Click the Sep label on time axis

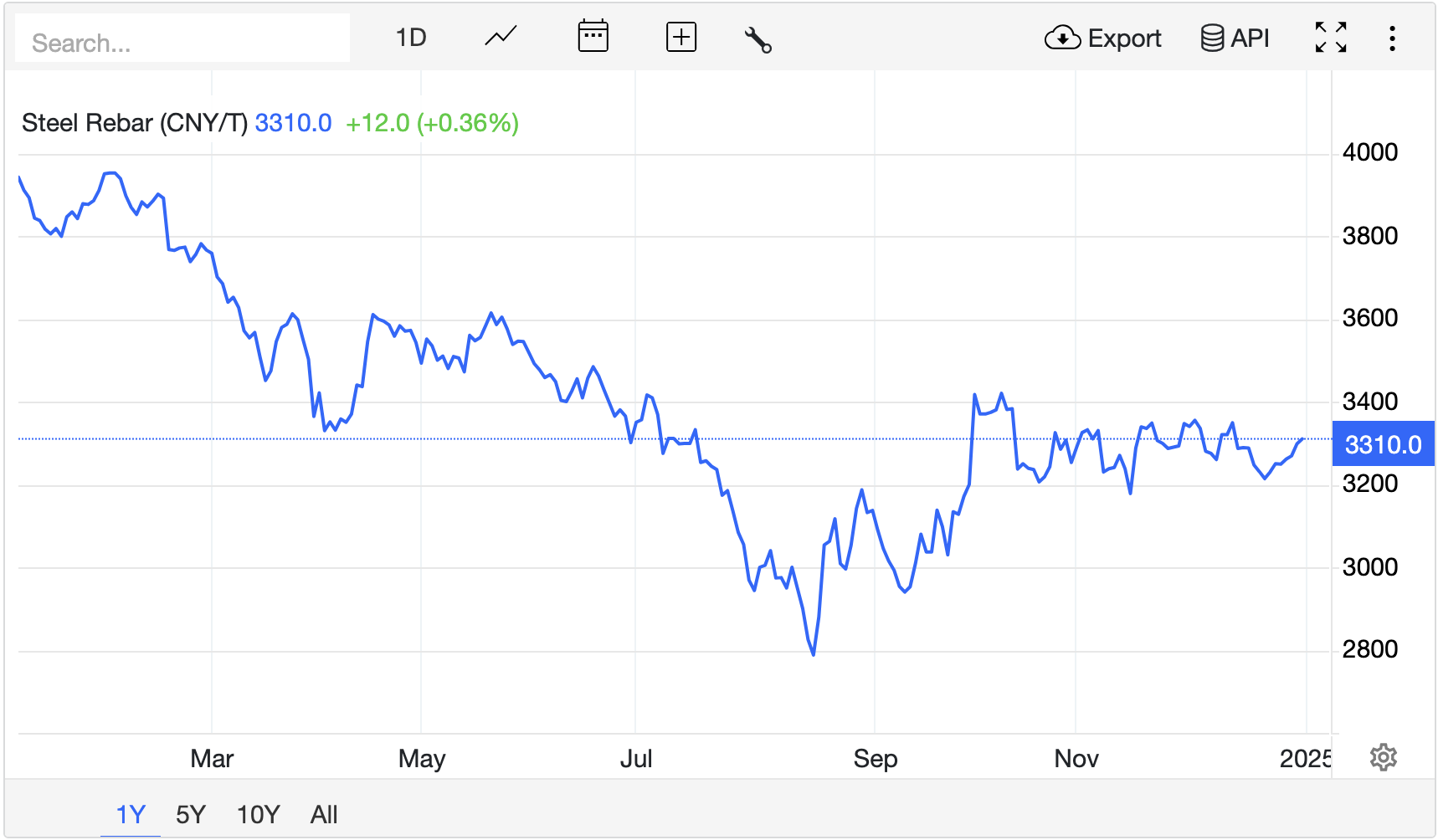[875, 759]
